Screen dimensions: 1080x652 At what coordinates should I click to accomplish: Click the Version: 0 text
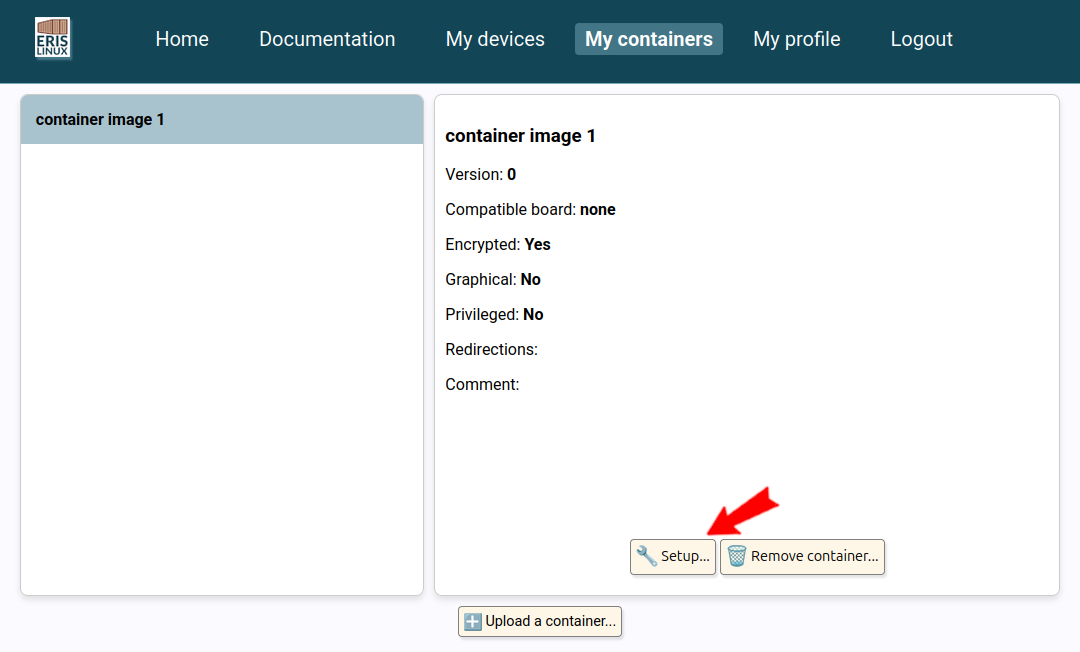tap(480, 175)
